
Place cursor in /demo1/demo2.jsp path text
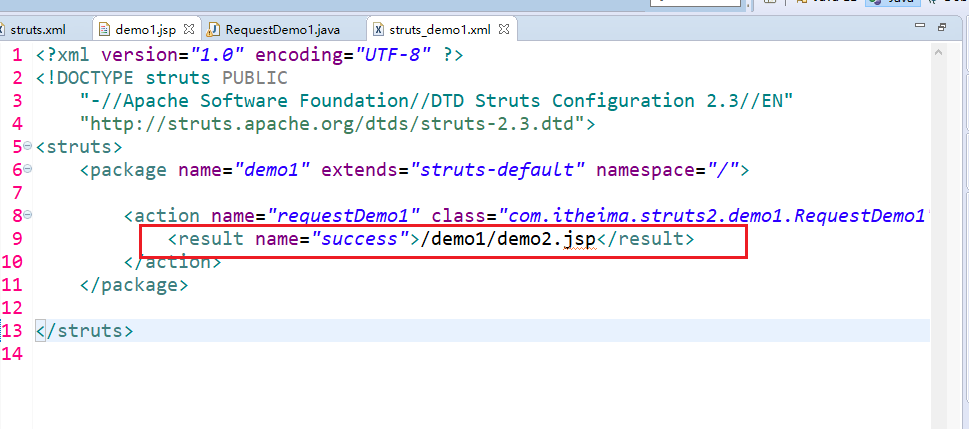(508, 239)
